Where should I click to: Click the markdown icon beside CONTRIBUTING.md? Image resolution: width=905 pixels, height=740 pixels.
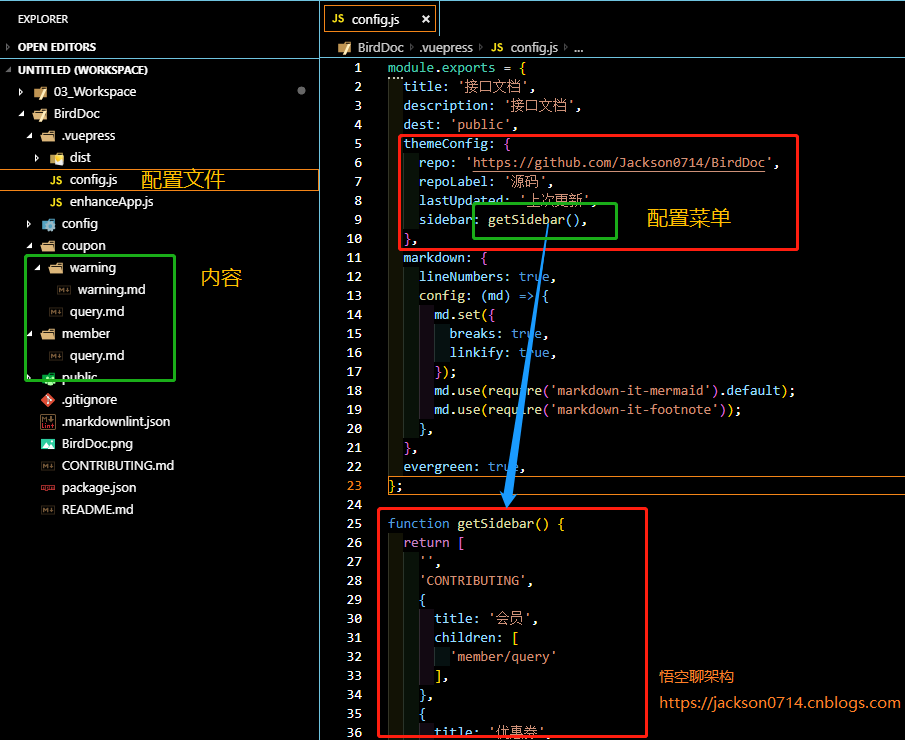coord(48,466)
